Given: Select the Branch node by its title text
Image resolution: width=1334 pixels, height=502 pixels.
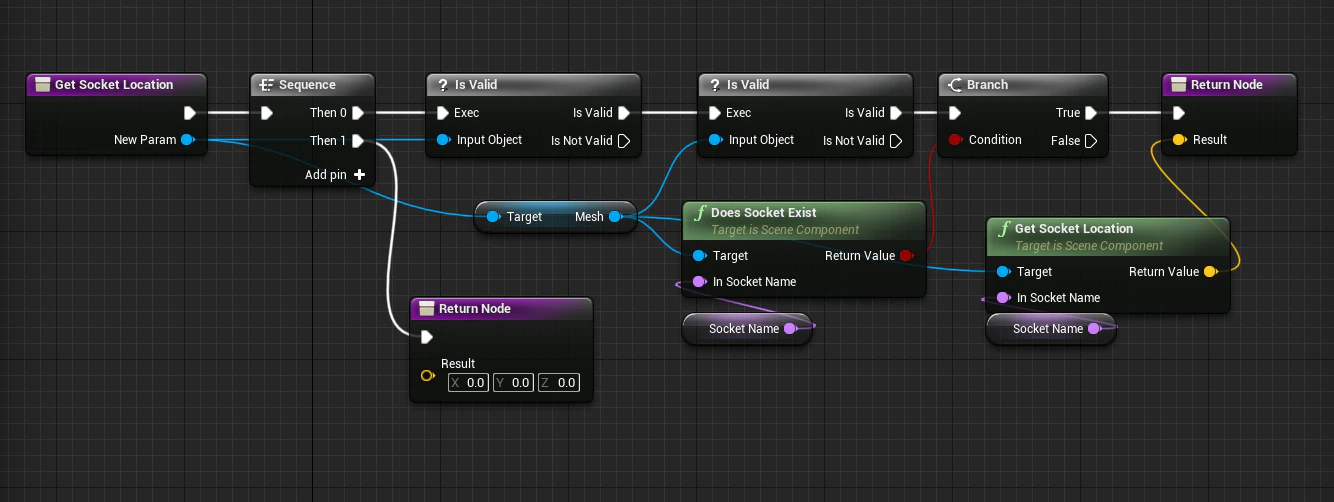Looking at the screenshot, I should (988, 85).
